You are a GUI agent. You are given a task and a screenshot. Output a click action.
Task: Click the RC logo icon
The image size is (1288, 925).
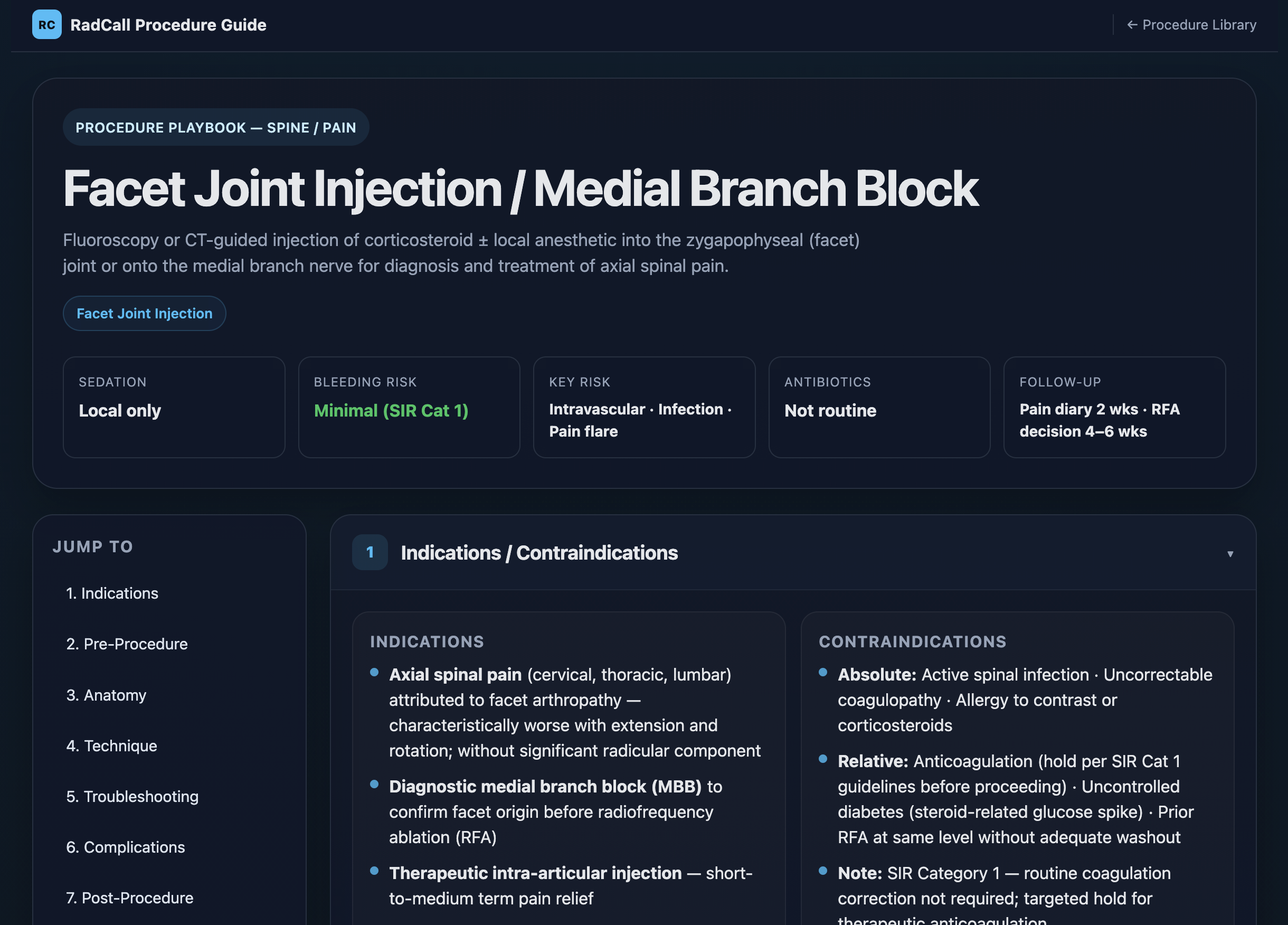pyautogui.click(x=46, y=24)
